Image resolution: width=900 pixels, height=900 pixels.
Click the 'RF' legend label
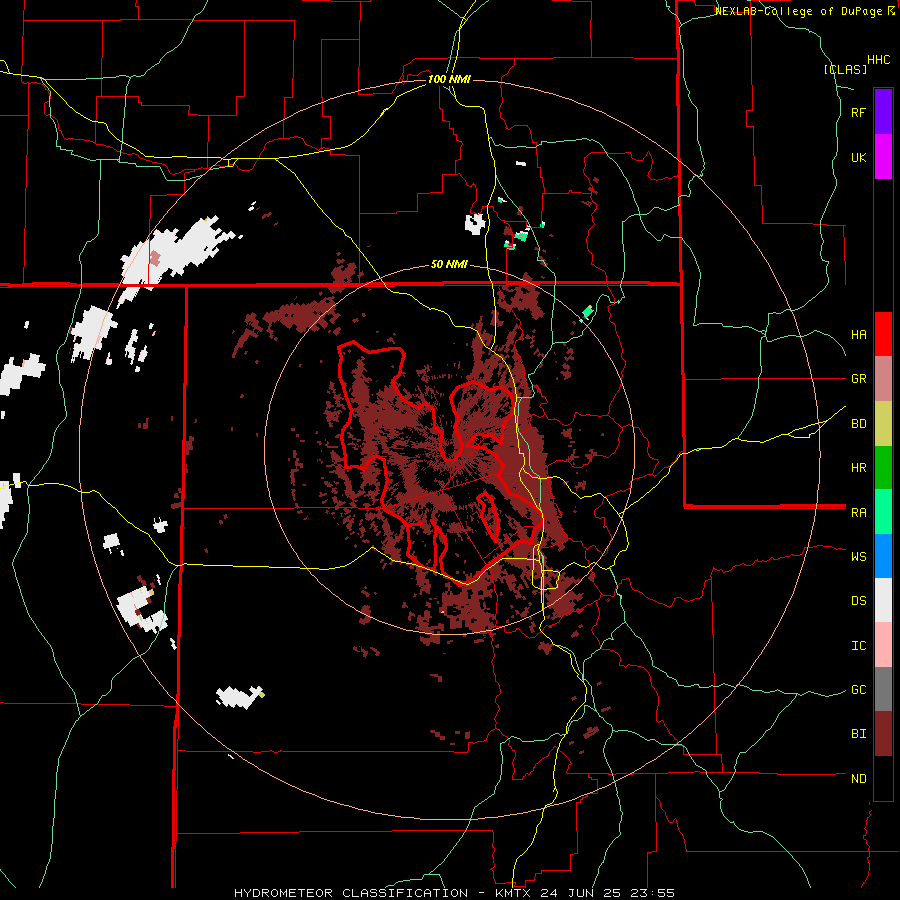858,112
